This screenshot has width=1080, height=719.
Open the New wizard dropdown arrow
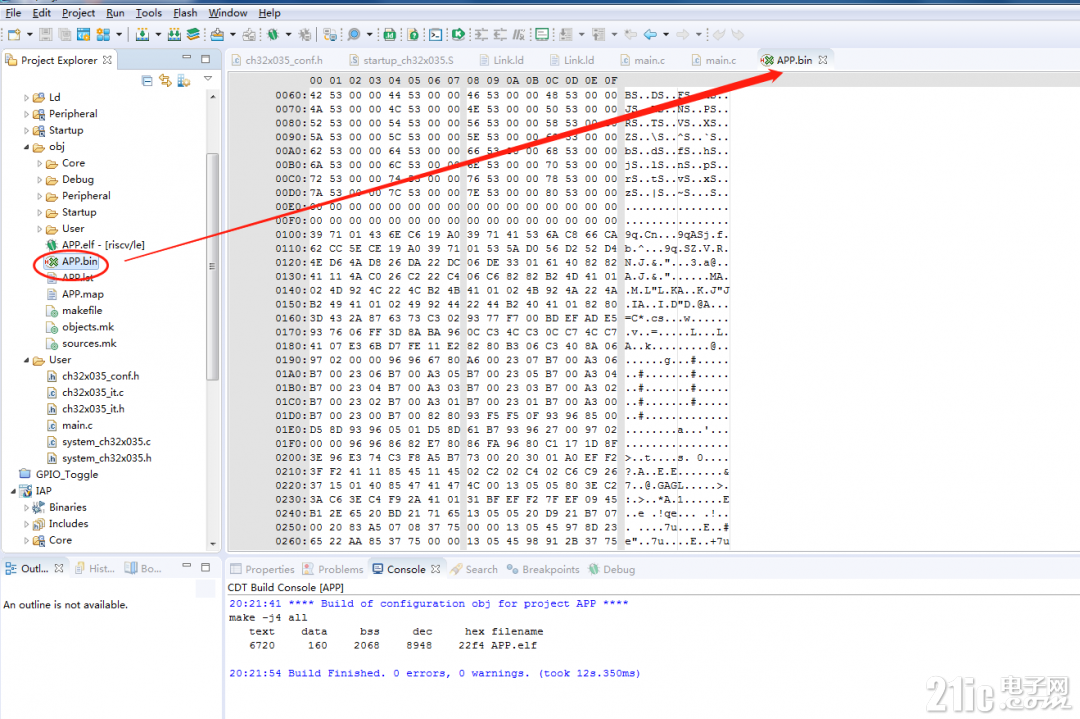(30, 34)
